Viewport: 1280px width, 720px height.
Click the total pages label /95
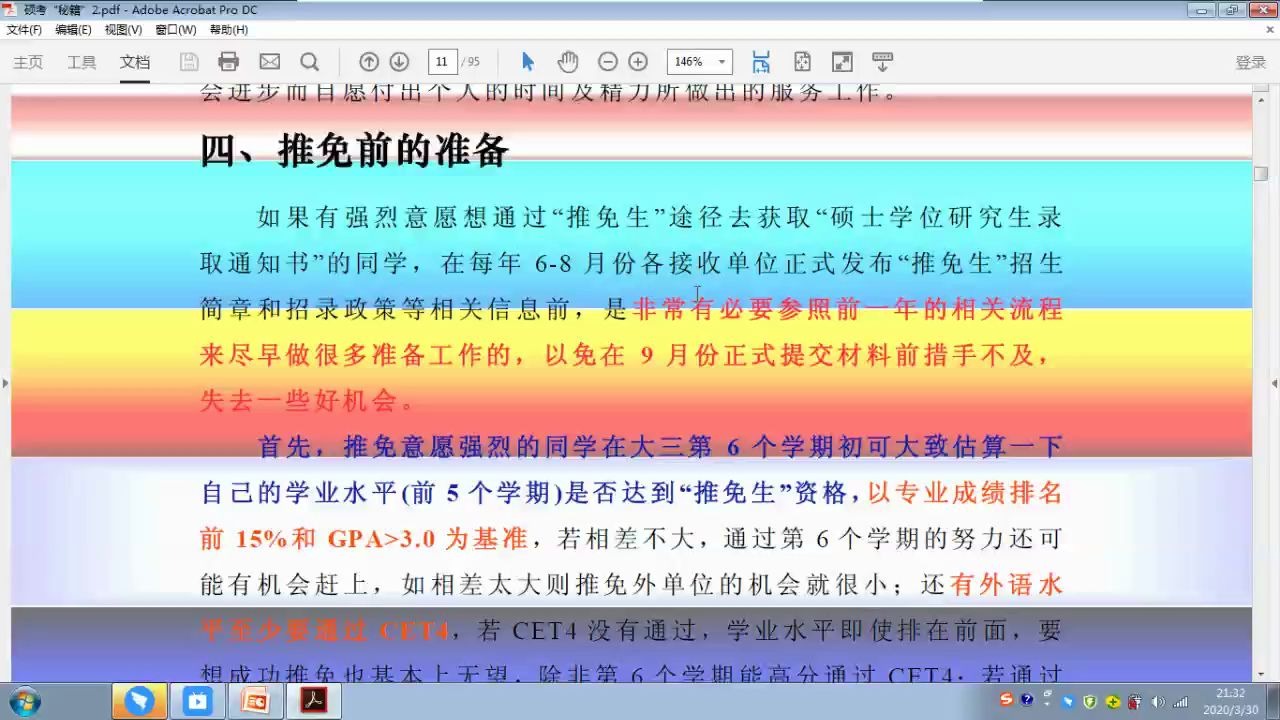click(x=470, y=62)
